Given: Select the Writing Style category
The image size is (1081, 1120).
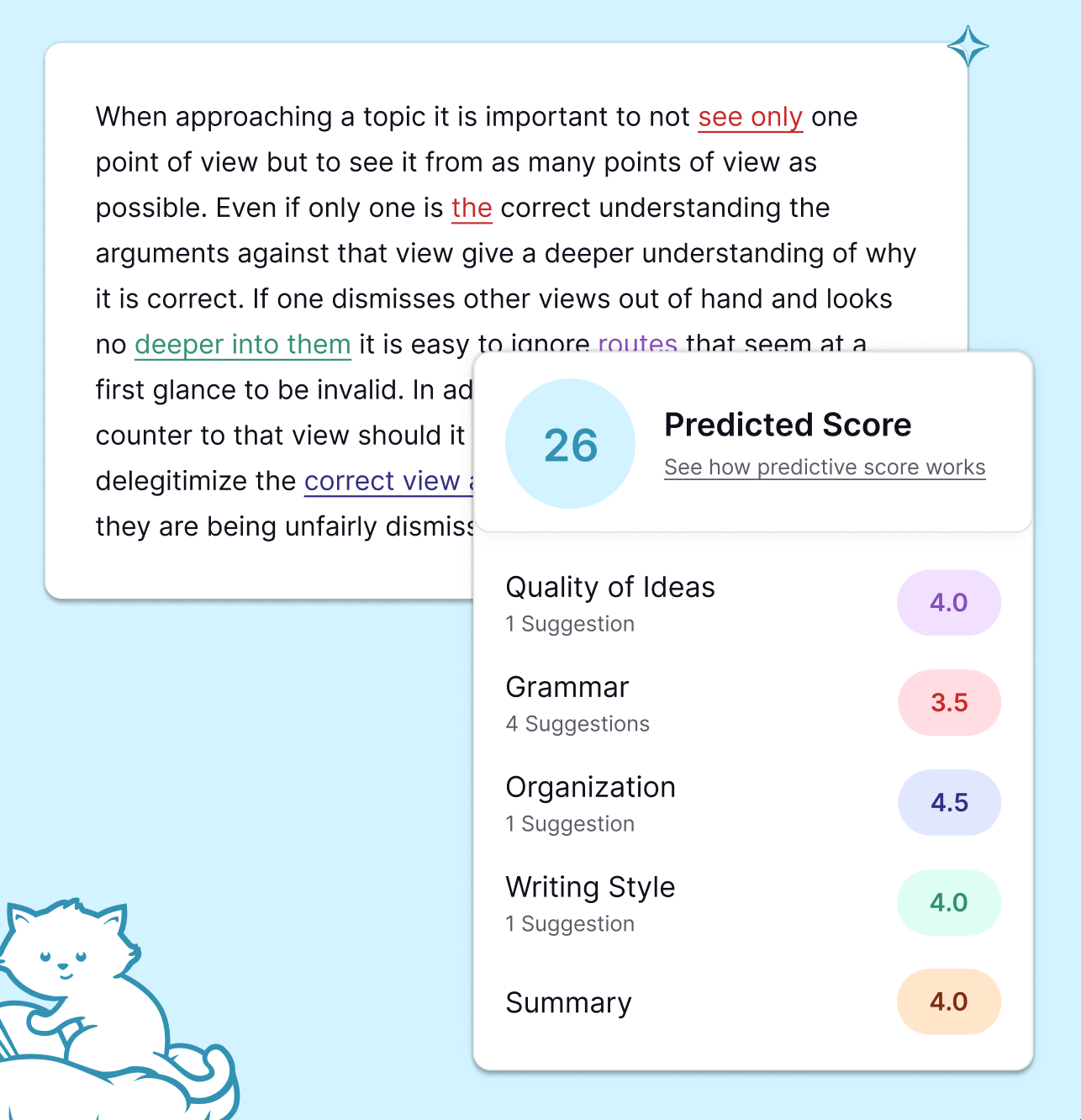Looking at the screenshot, I should pyautogui.click(x=590, y=888).
